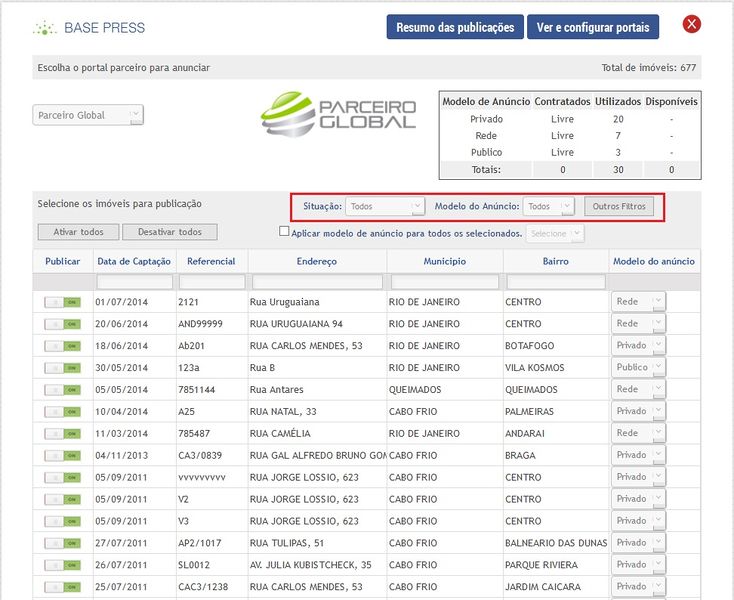This screenshot has width=734, height=600.
Task: Toggle publish switch for Rua Uruguaiana 2121
Action: [x=61, y=302]
